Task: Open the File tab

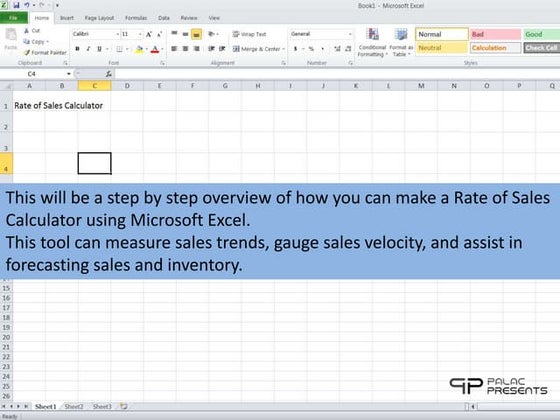Action: [14, 18]
